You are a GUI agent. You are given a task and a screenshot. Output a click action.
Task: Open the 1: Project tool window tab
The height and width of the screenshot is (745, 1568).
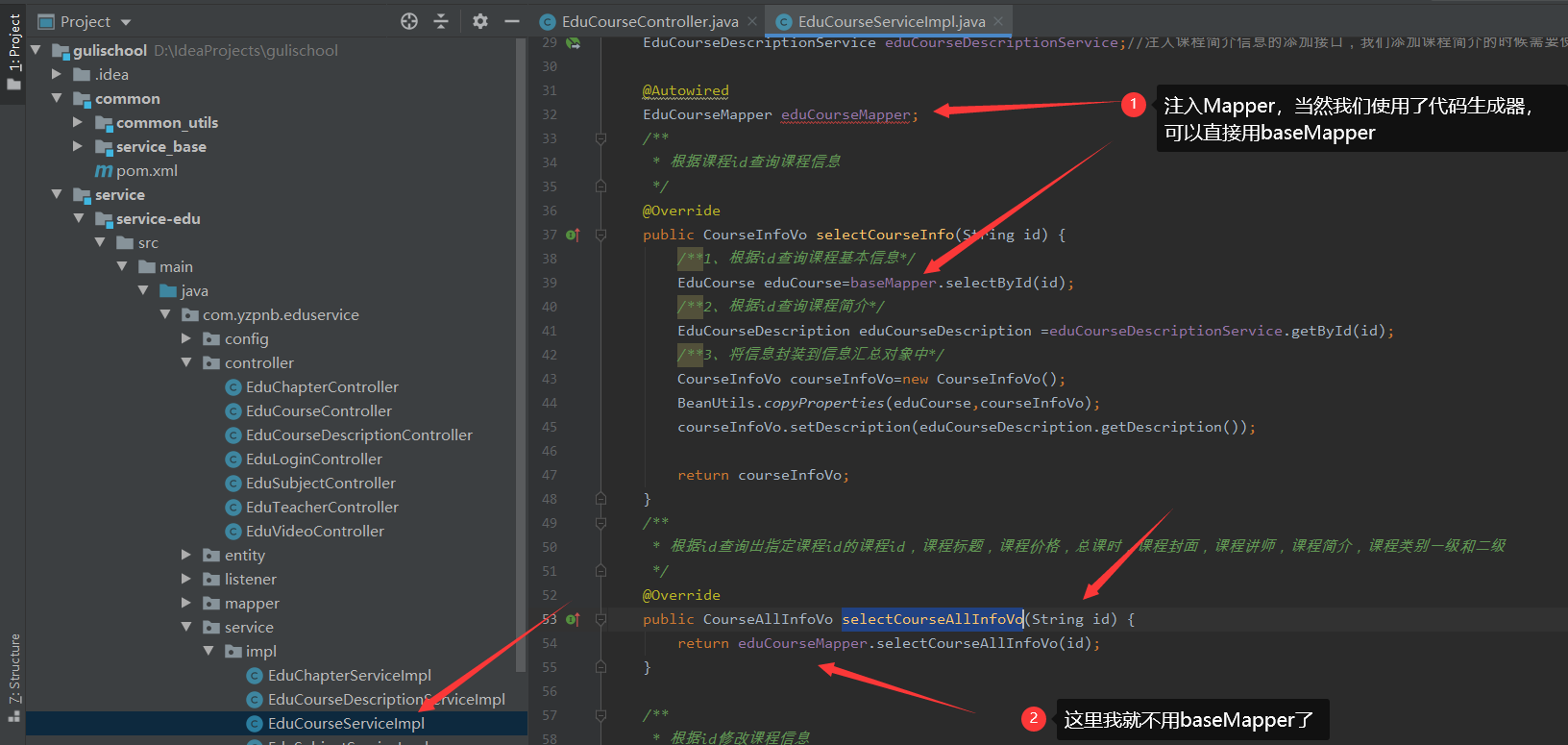coord(13,52)
